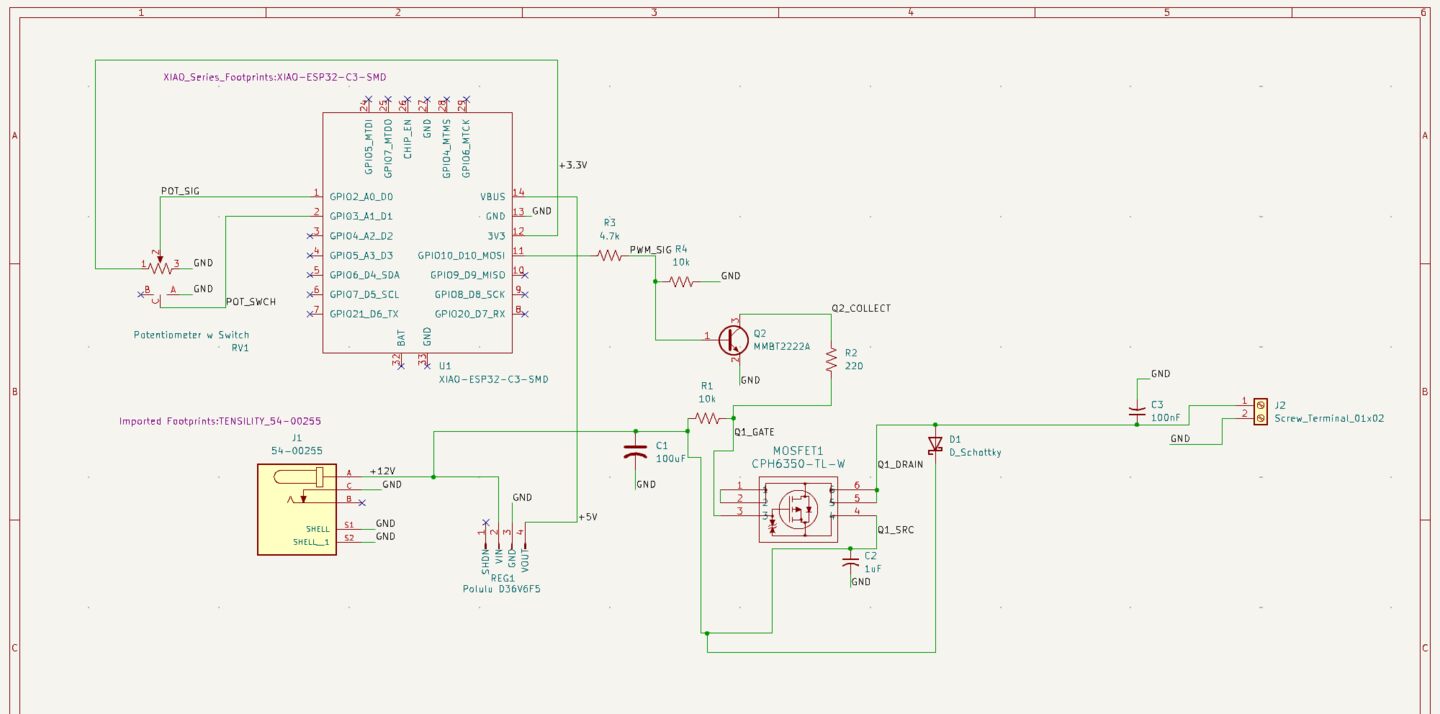
Task: Click the 4.7k value above R3
Action: tap(610, 236)
